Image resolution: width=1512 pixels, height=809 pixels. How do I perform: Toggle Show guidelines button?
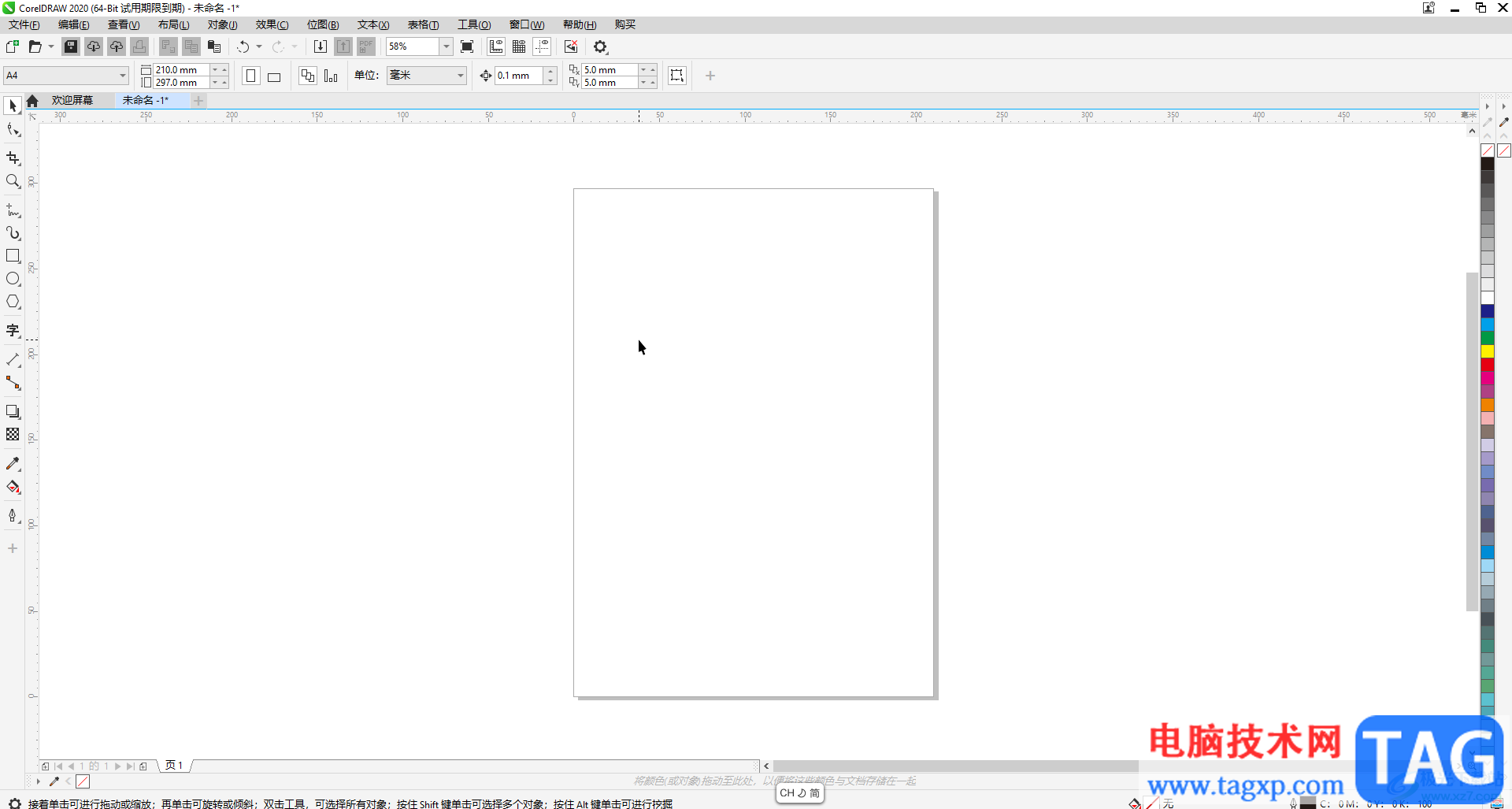click(x=542, y=46)
